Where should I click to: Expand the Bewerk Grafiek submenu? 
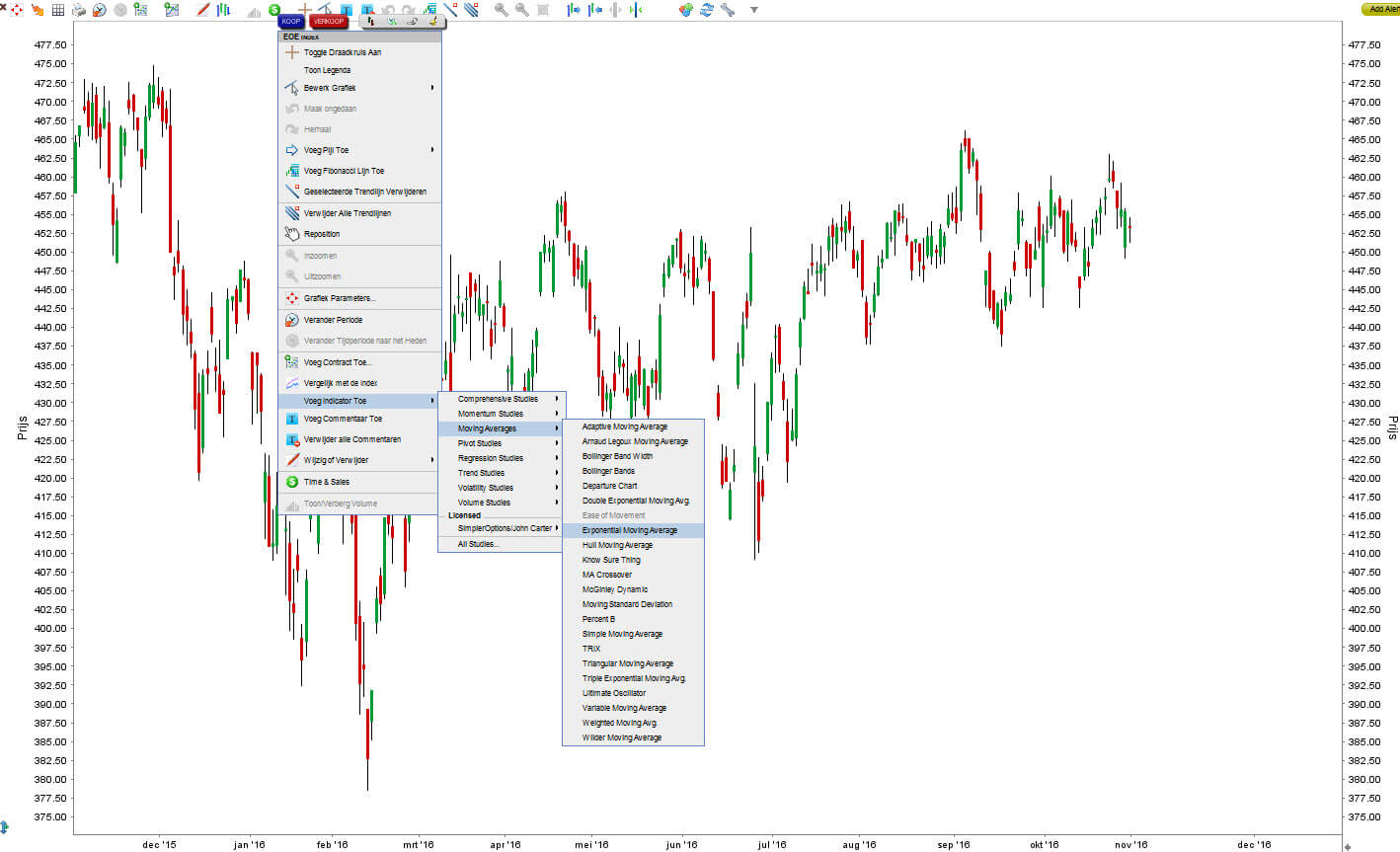[359, 88]
